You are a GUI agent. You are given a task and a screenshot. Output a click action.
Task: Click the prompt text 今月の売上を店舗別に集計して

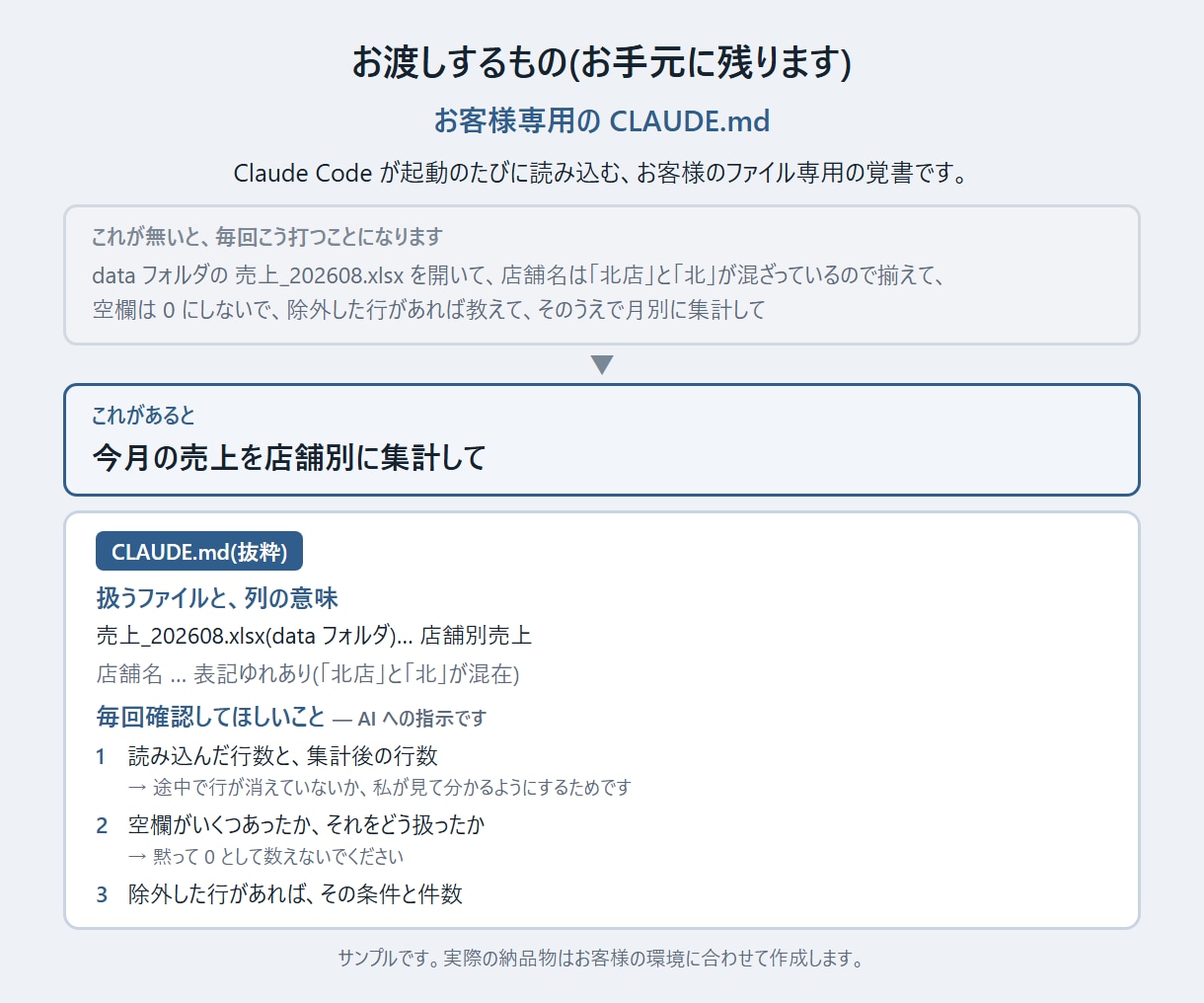[x=289, y=458]
